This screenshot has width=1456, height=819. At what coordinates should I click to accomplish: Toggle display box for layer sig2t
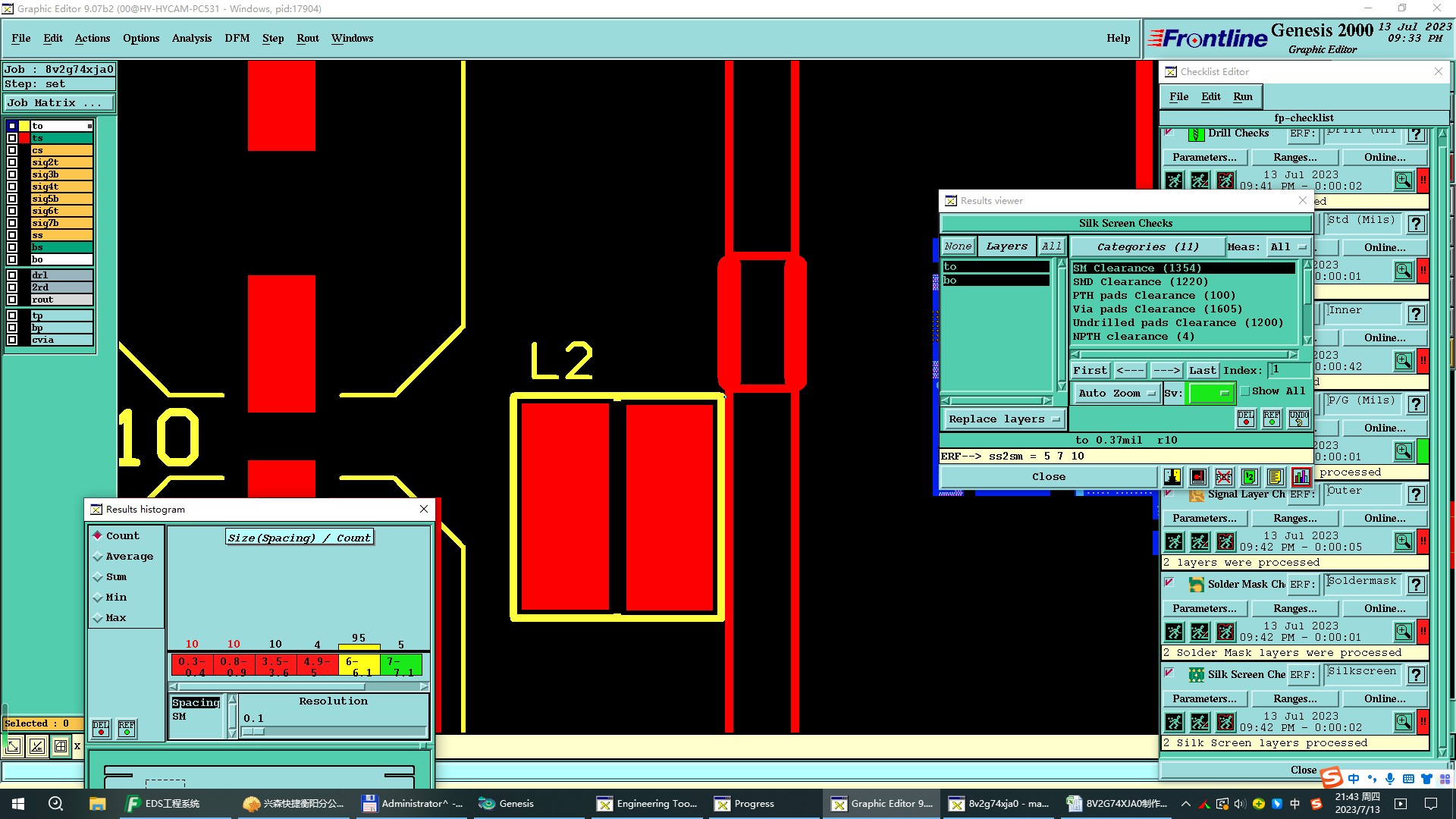click(12, 162)
